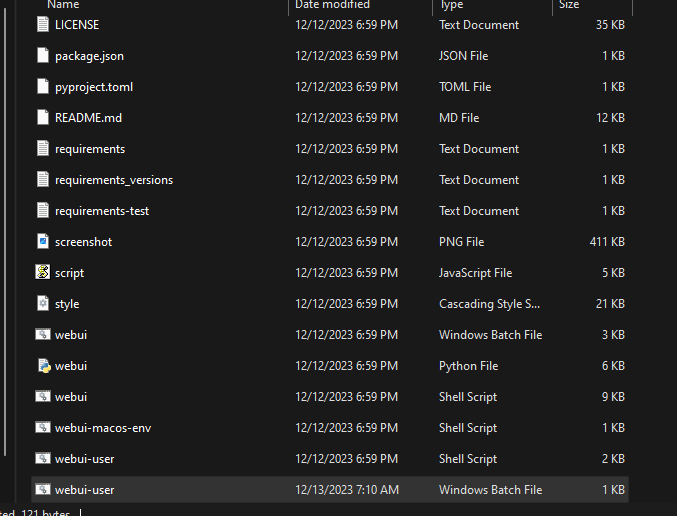This screenshot has height=516, width=677.
Task: Click the 9 KB webui Shell Script icon
Action: pos(43,396)
